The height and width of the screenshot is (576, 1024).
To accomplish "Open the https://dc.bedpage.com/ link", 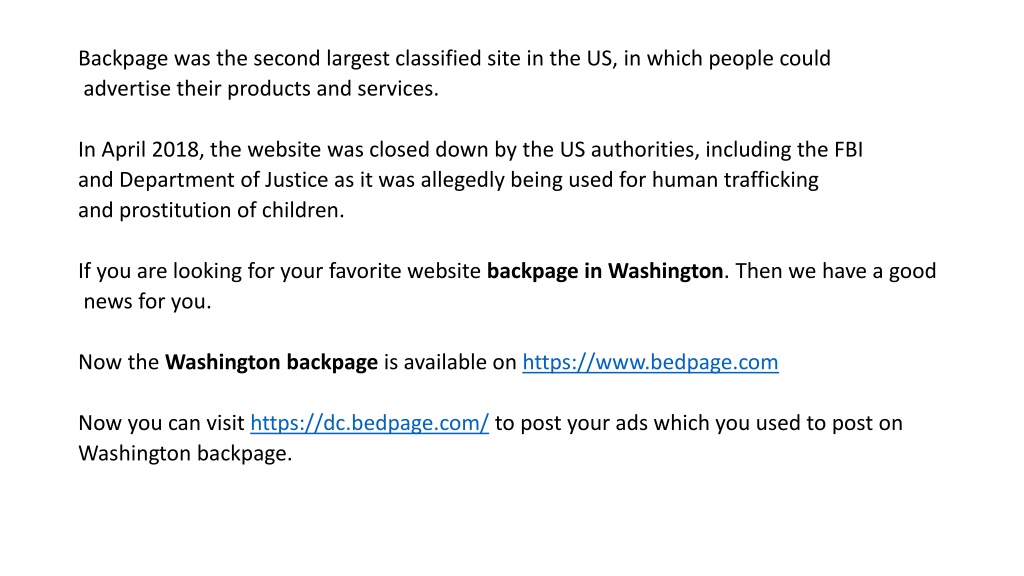I will pos(369,423).
